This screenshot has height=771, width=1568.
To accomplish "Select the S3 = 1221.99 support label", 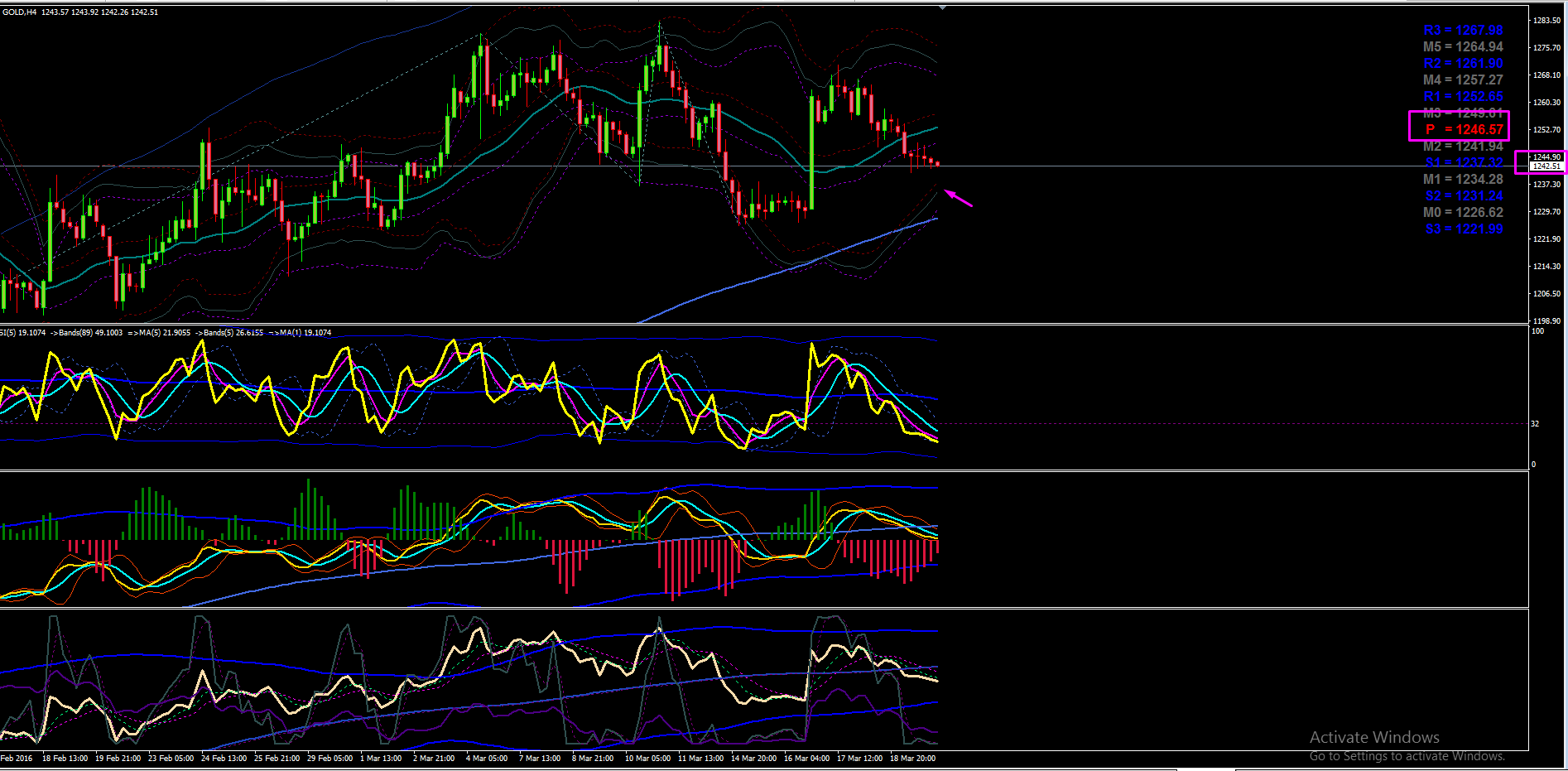I will 1464,229.
